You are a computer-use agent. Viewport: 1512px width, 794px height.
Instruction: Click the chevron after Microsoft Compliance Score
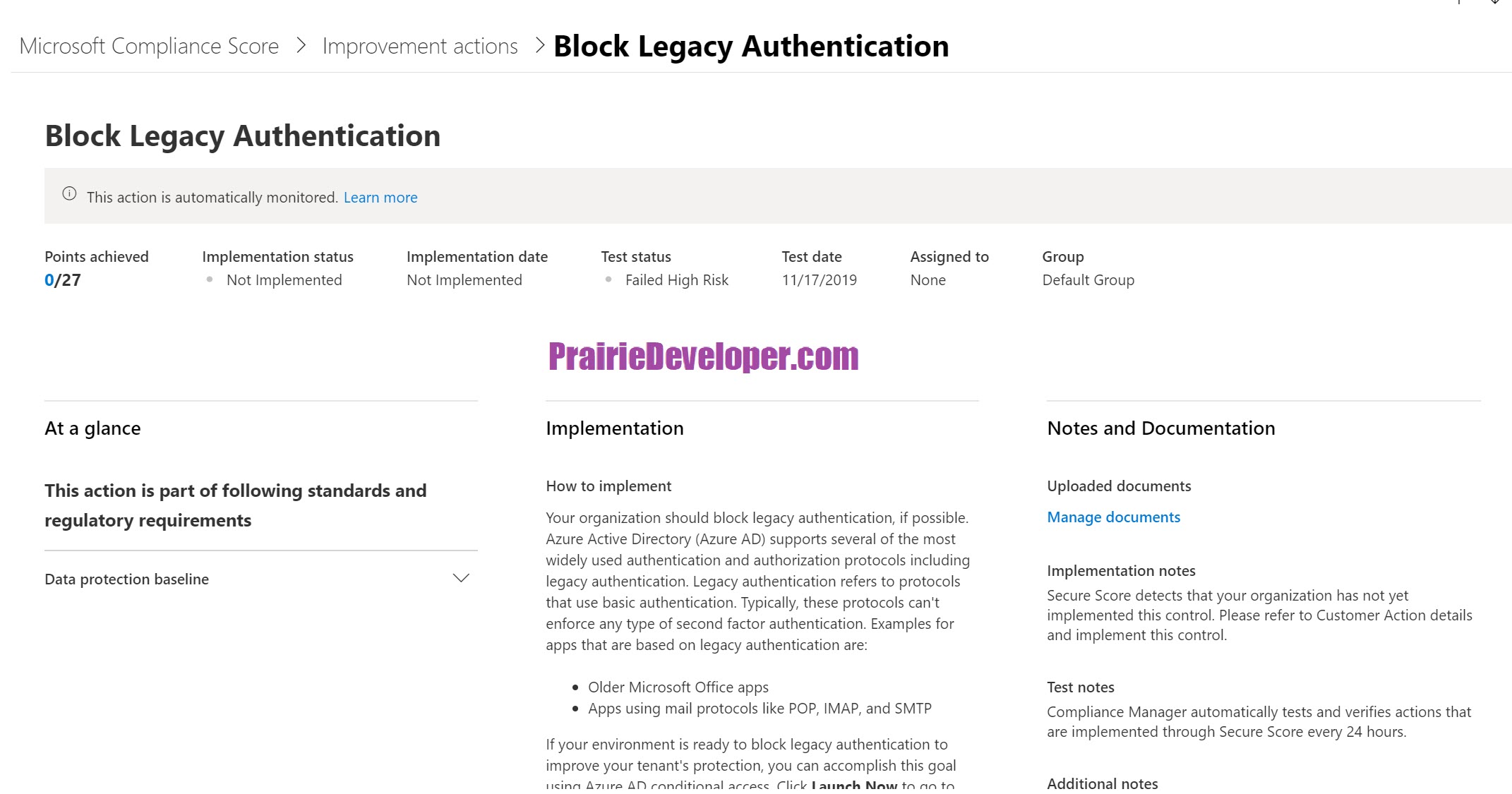[301, 46]
